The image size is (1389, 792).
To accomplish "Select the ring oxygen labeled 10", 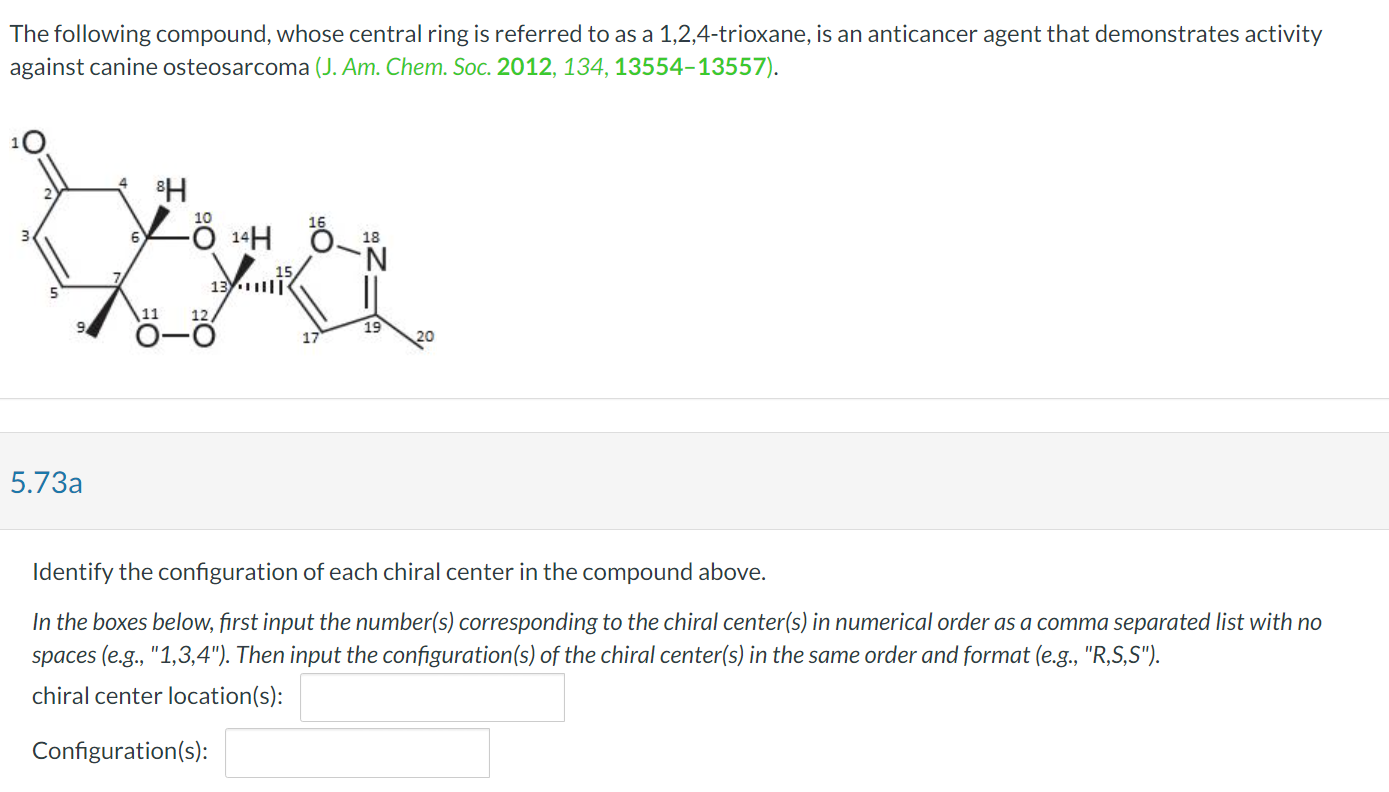I will [x=203, y=237].
